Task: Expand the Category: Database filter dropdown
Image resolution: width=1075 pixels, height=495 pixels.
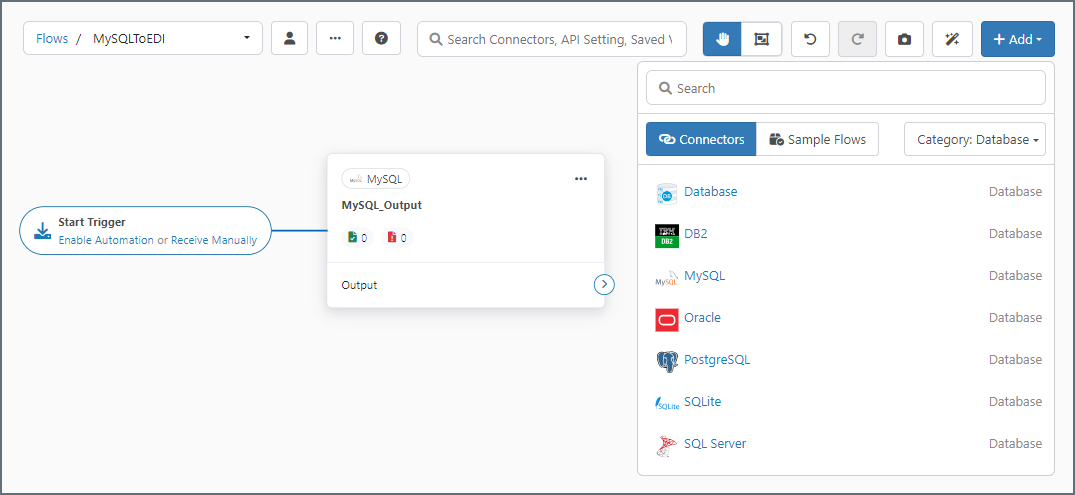Action: (974, 140)
